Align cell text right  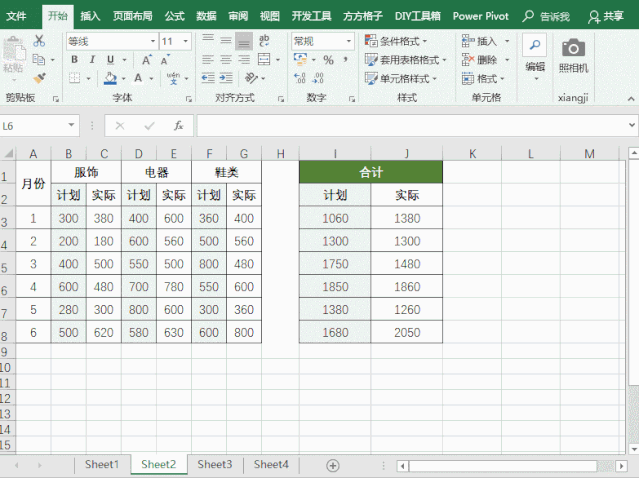click(x=244, y=59)
